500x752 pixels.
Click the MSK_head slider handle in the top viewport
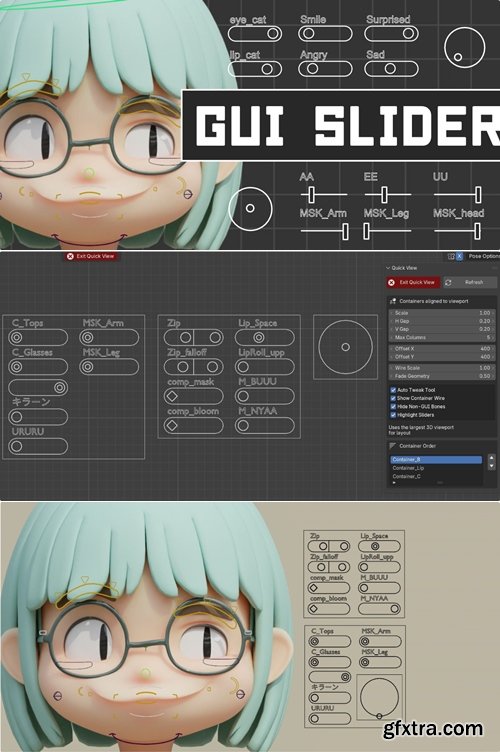477,231
